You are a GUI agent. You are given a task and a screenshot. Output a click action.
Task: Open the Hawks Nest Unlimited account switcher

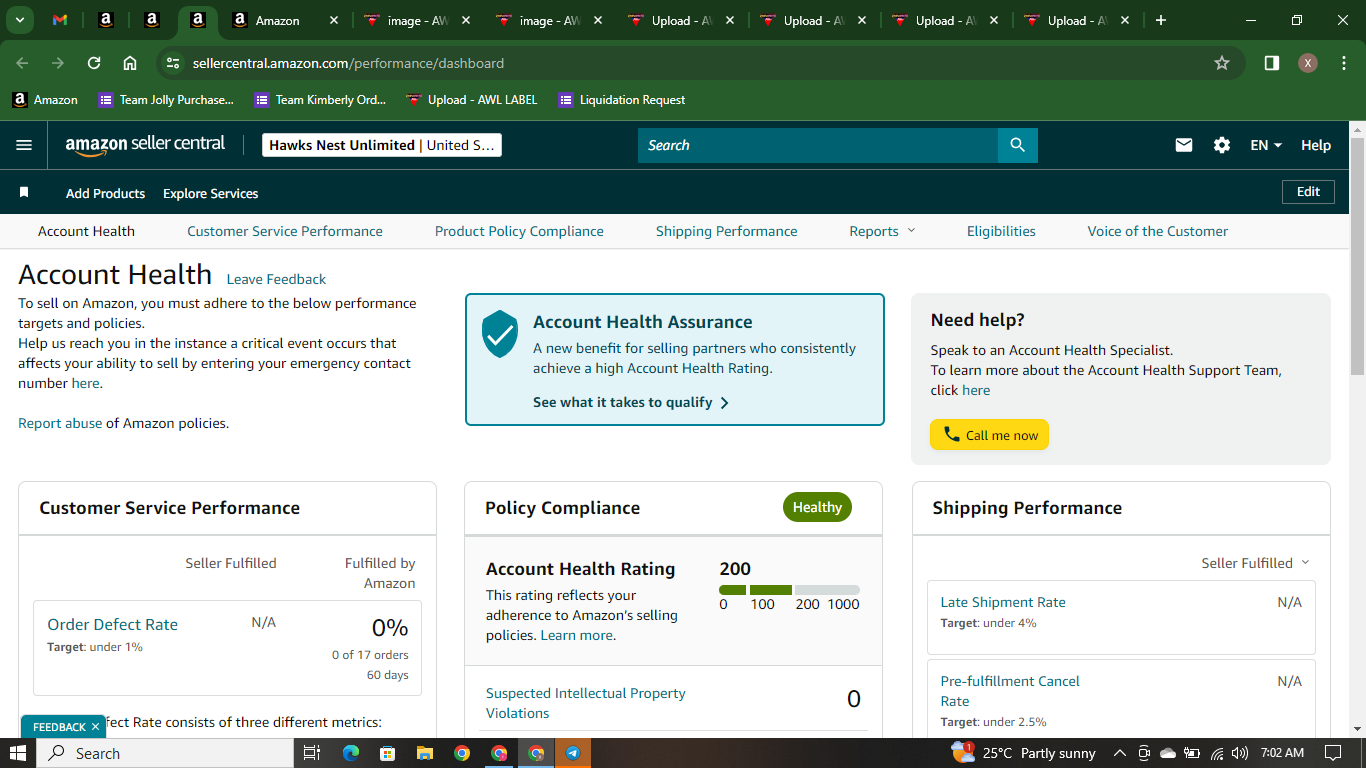tap(382, 145)
